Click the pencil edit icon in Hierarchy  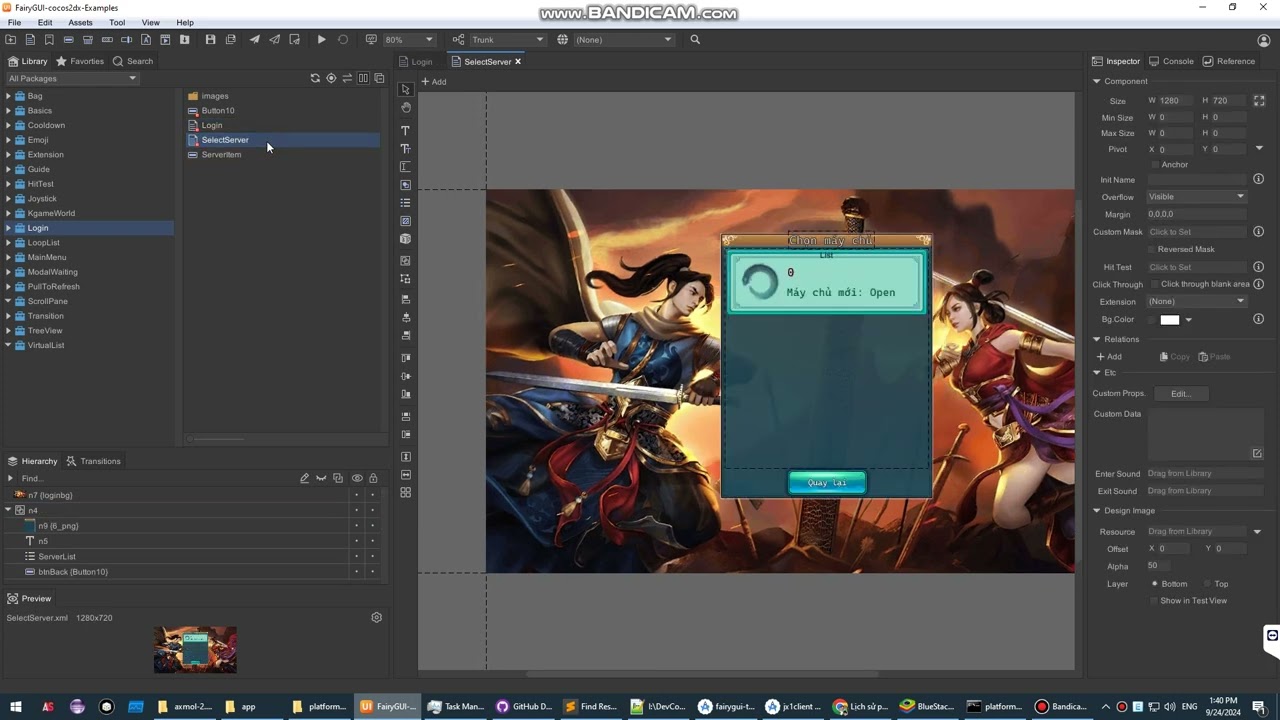[305, 478]
